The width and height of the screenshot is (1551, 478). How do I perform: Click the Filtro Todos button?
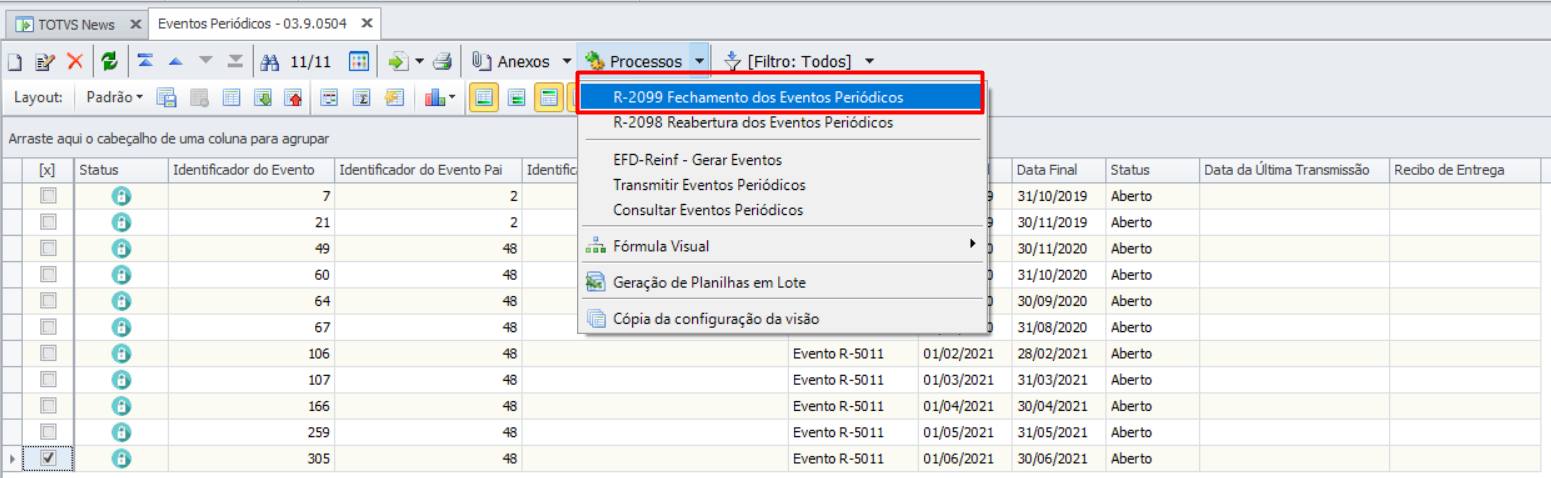(x=788, y=62)
